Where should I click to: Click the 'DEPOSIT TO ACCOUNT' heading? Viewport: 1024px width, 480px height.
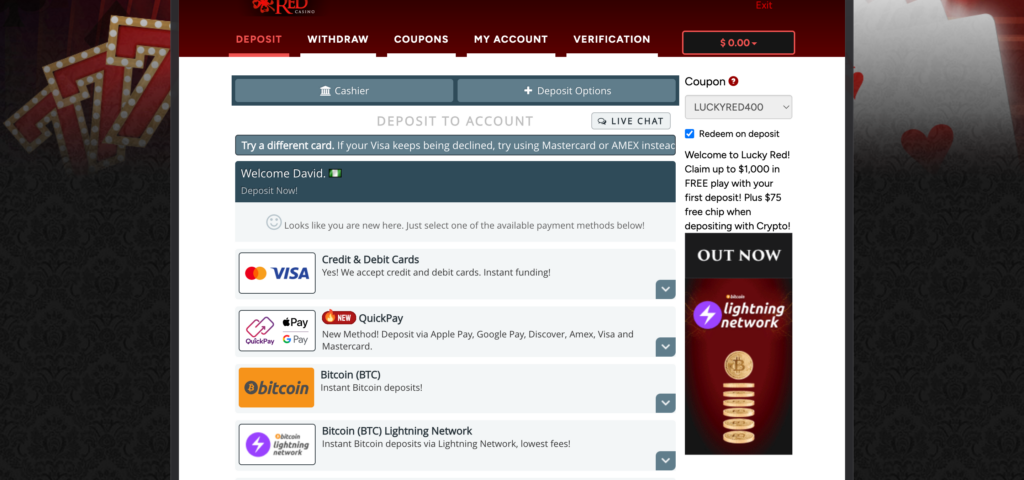(x=455, y=121)
